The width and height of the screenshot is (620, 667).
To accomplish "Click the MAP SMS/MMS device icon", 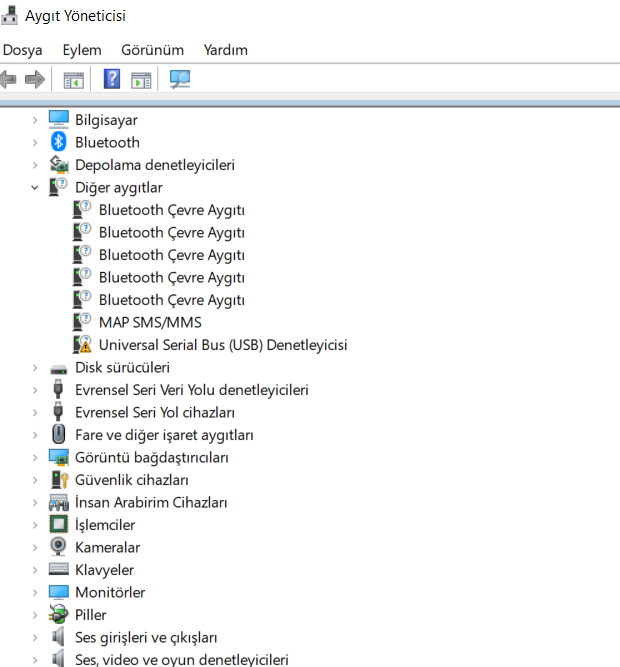I will click(x=82, y=322).
